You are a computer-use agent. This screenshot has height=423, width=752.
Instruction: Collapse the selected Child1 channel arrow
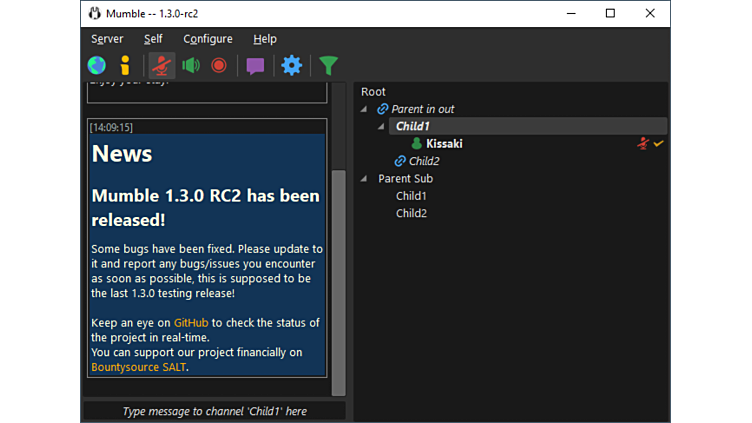(x=381, y=127)
